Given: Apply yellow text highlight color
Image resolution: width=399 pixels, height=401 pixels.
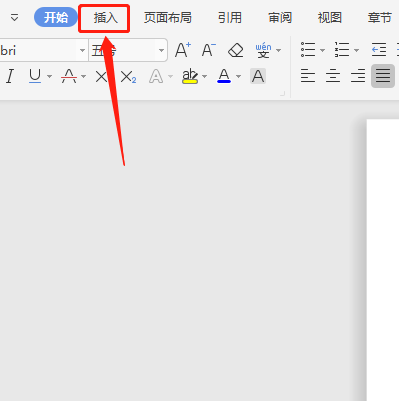Looking at the screenshot, I should tap(190, 76).
